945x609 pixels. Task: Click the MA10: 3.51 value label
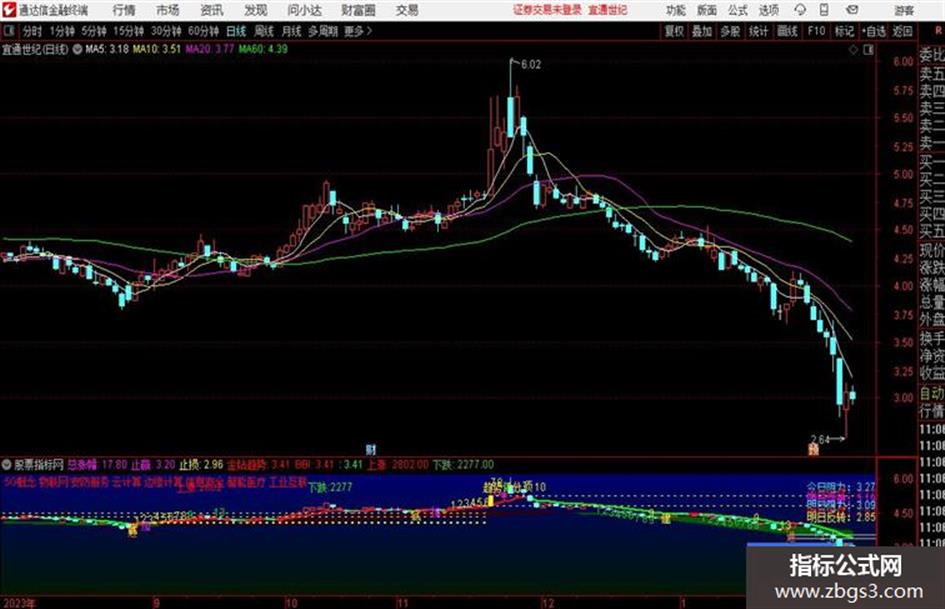157,49
